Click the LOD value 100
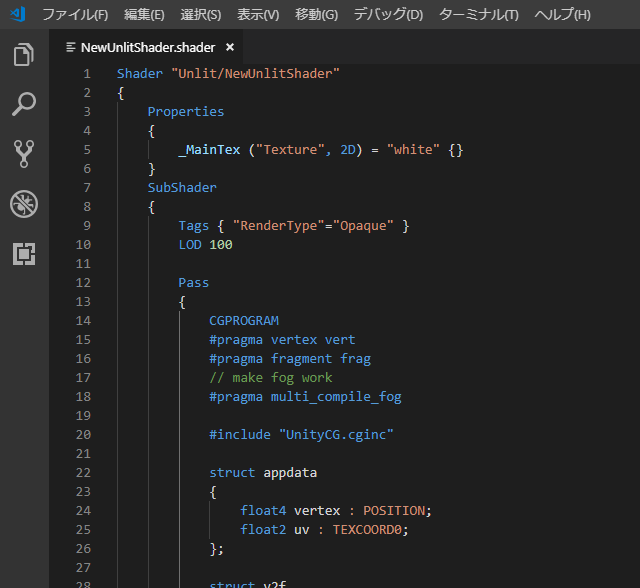 221,245
